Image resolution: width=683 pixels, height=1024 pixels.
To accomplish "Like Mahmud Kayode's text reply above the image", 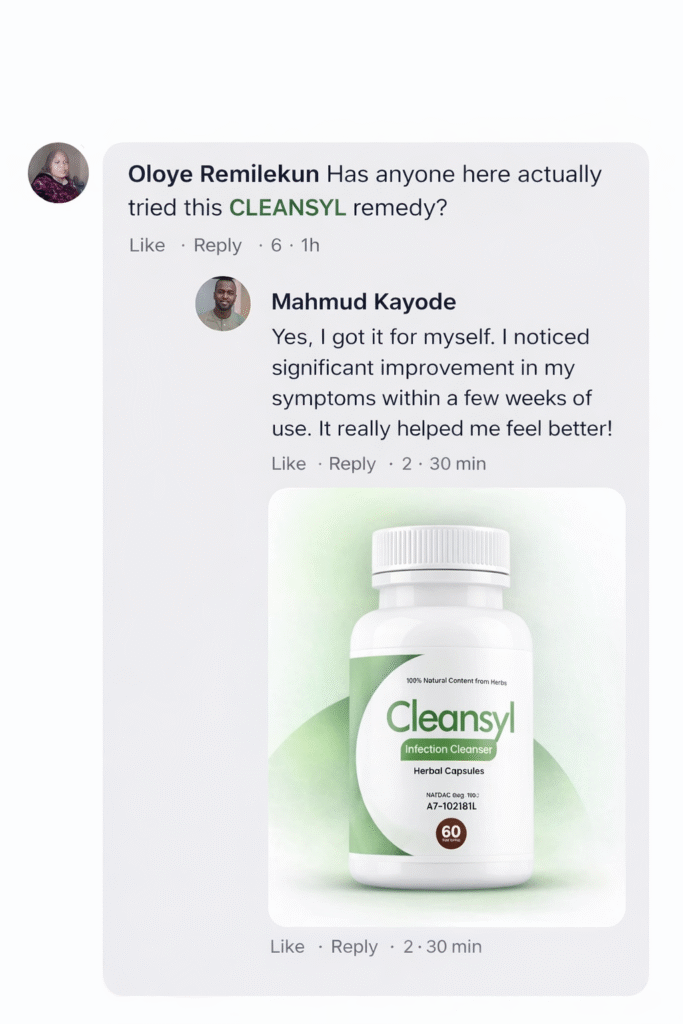I will [x=289, y=464].
